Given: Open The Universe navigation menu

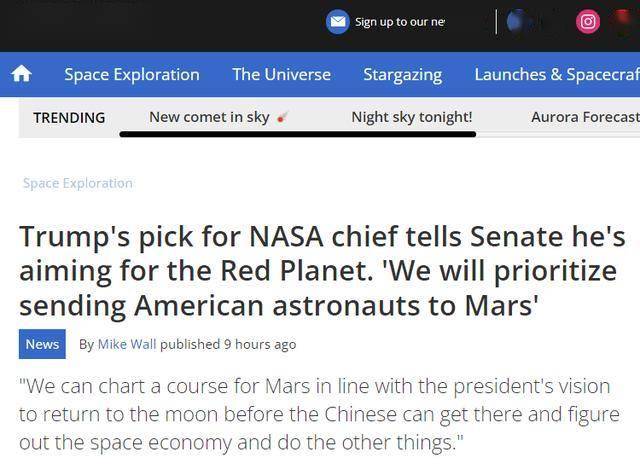Looking at the screenshot, I should click(282, 74).
